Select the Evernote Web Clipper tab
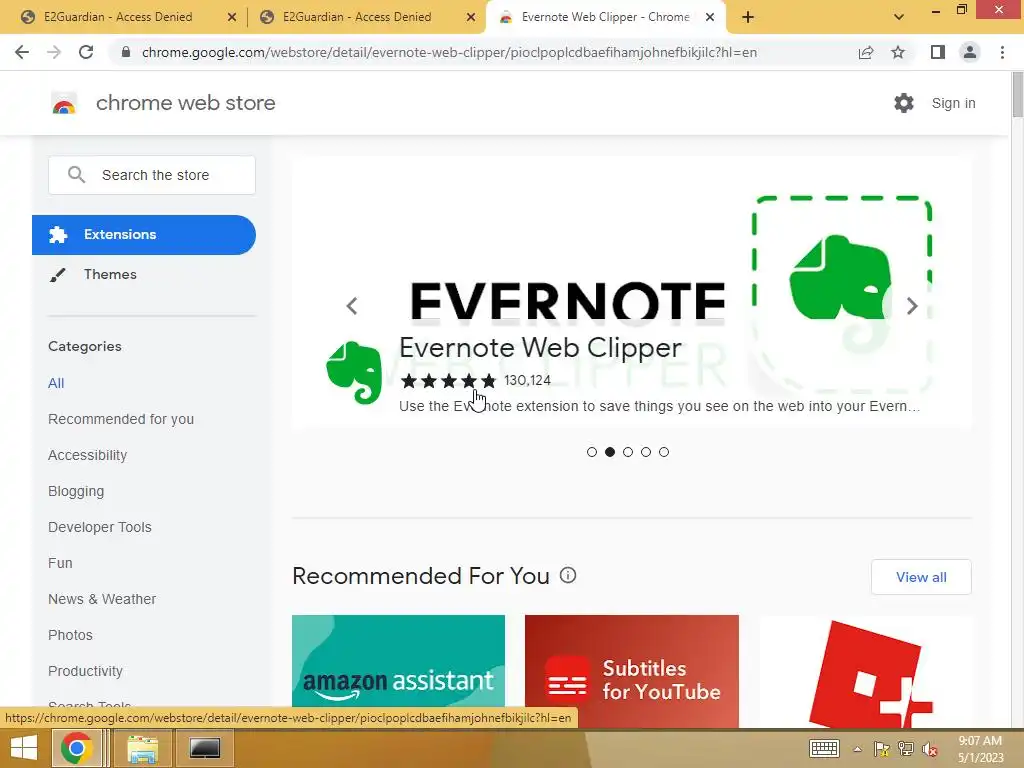Viewport: 1024px width, 768px height. 605,17
